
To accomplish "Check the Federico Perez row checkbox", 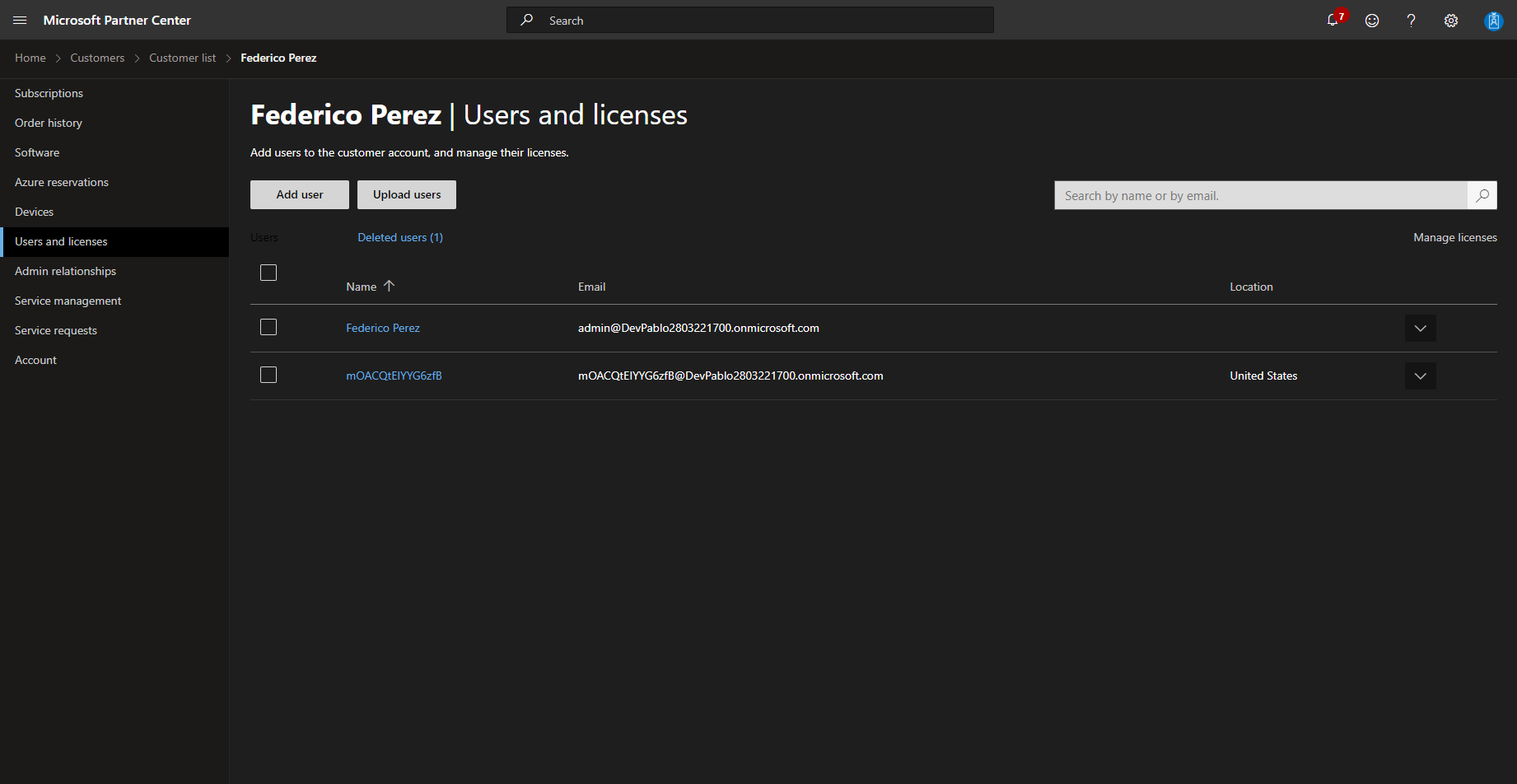I will (268, 327).
